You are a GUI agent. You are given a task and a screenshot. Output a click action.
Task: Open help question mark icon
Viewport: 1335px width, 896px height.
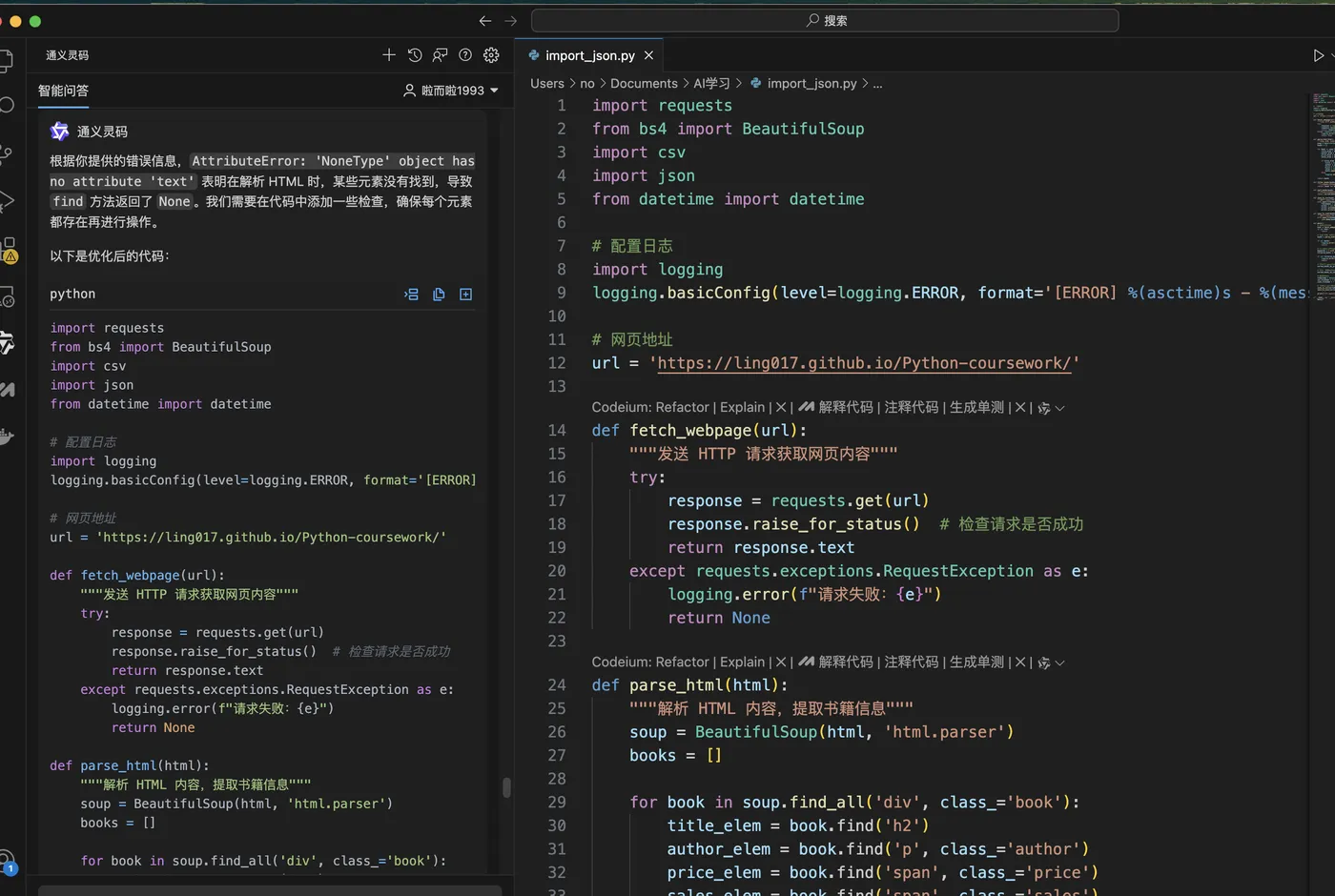465,55
